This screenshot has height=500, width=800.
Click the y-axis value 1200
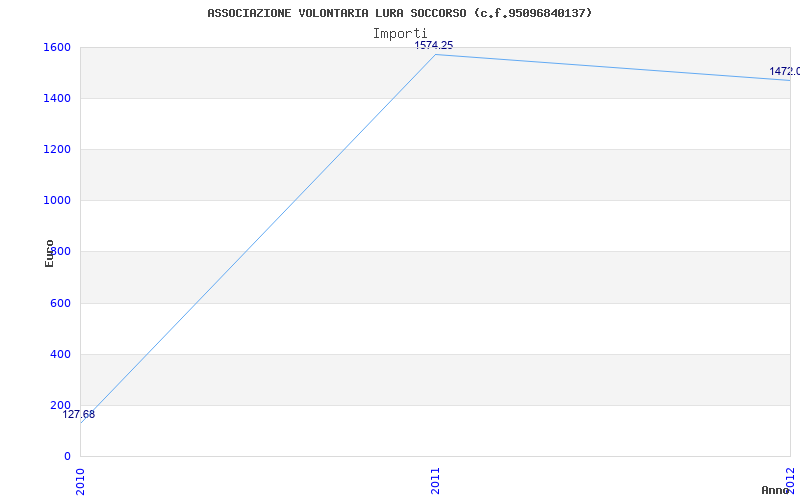(57, 149)
